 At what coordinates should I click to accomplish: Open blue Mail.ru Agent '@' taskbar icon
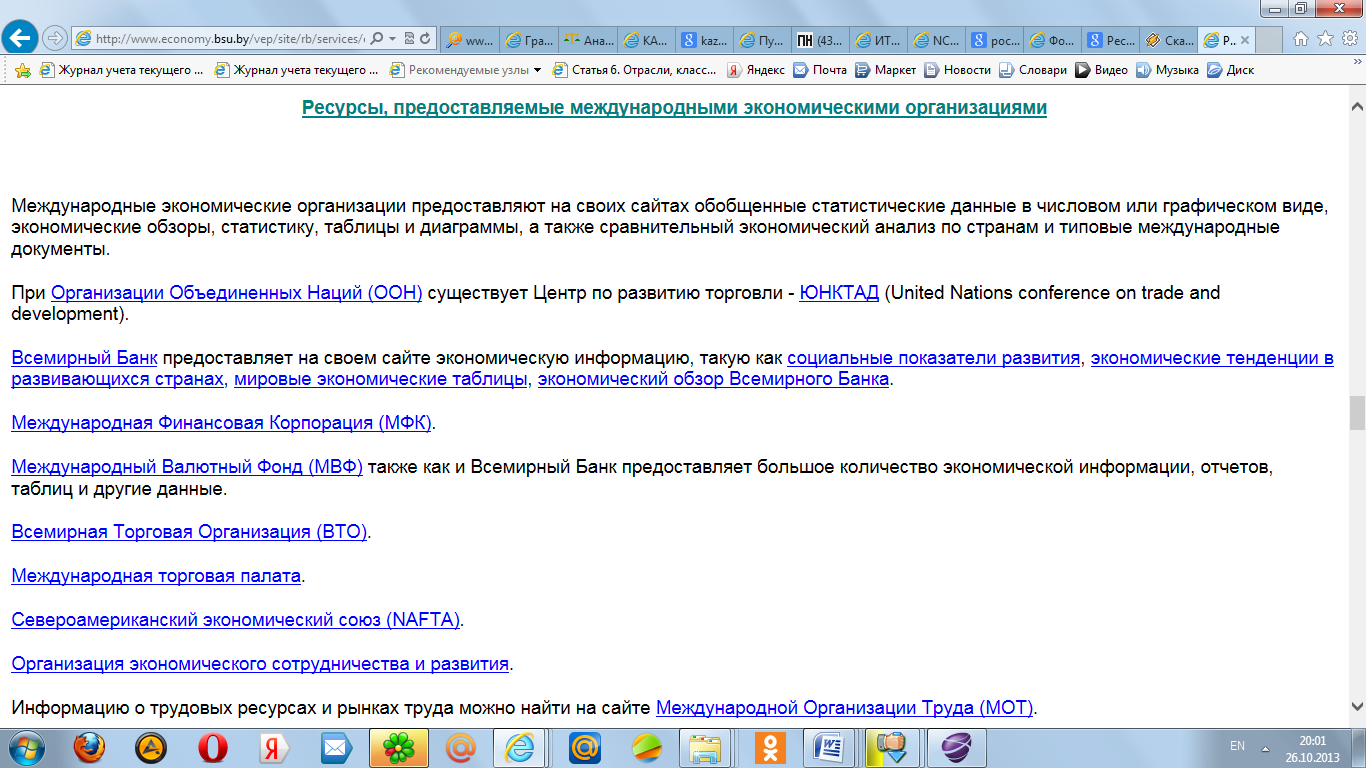[584, 747]
